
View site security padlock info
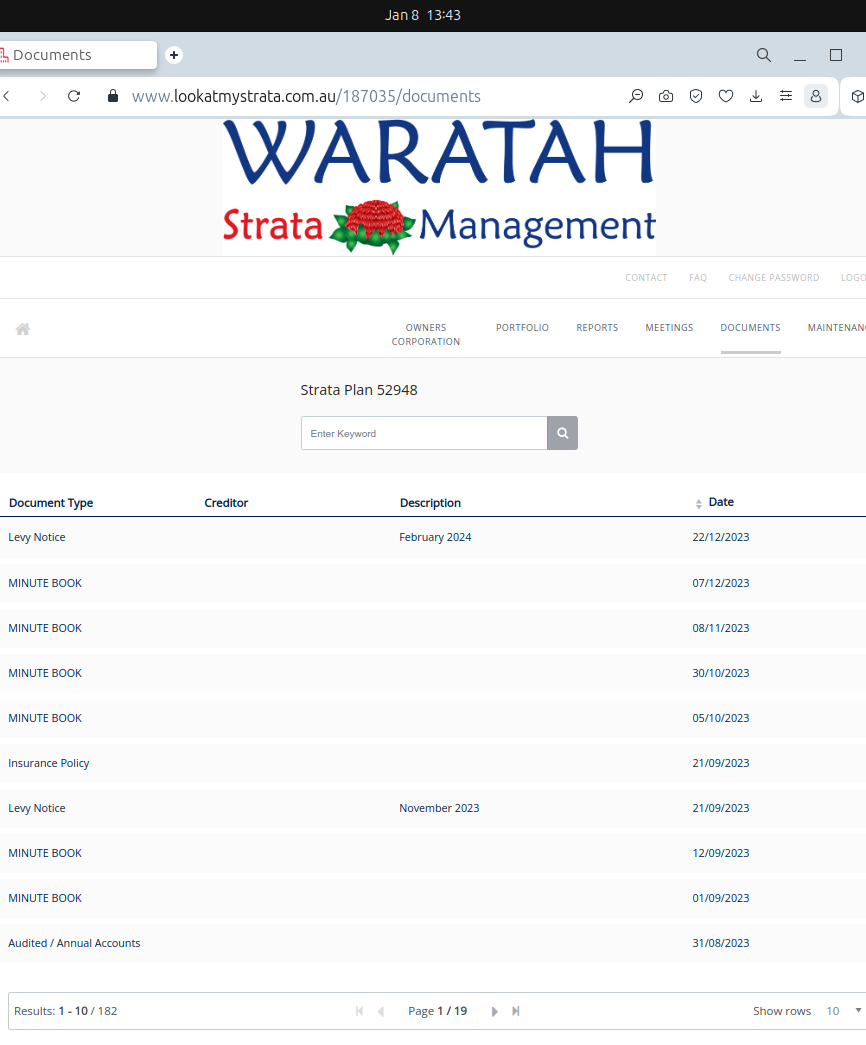[113, 96]
